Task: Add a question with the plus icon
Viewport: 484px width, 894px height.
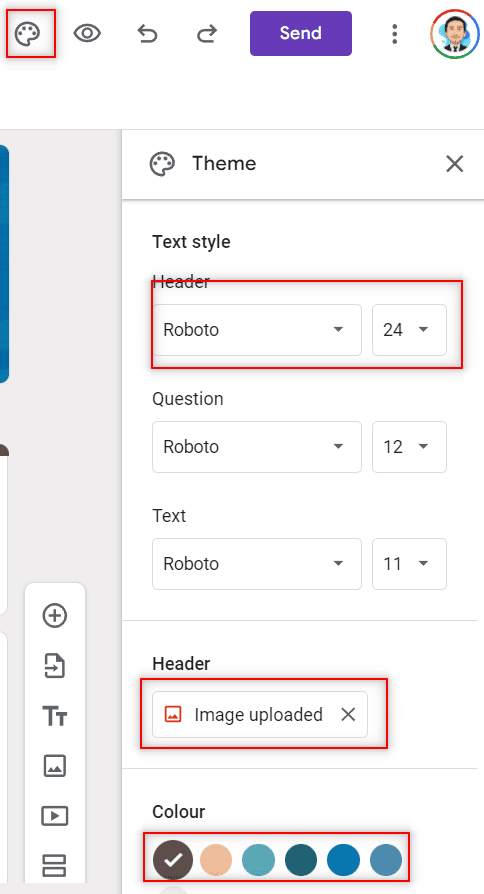Action: [55, 615]
